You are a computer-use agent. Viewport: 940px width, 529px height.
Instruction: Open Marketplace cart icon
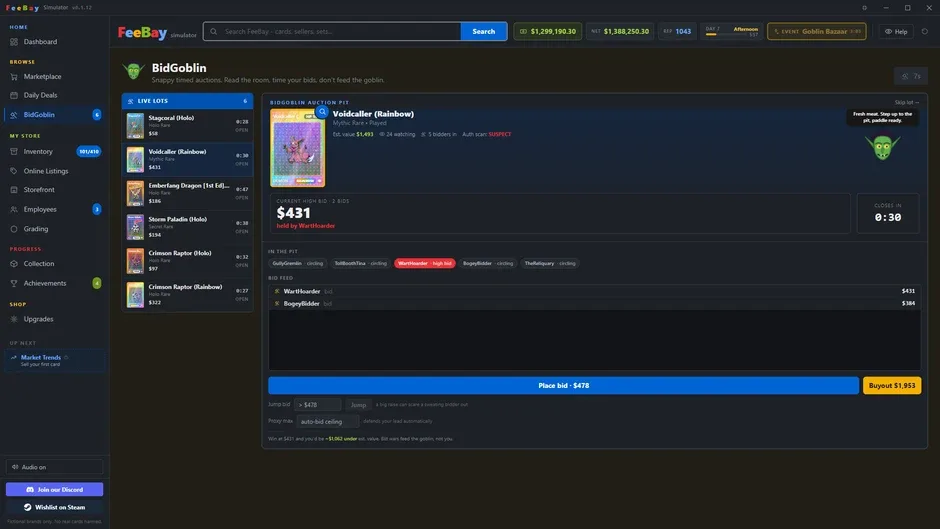[14, 77]
